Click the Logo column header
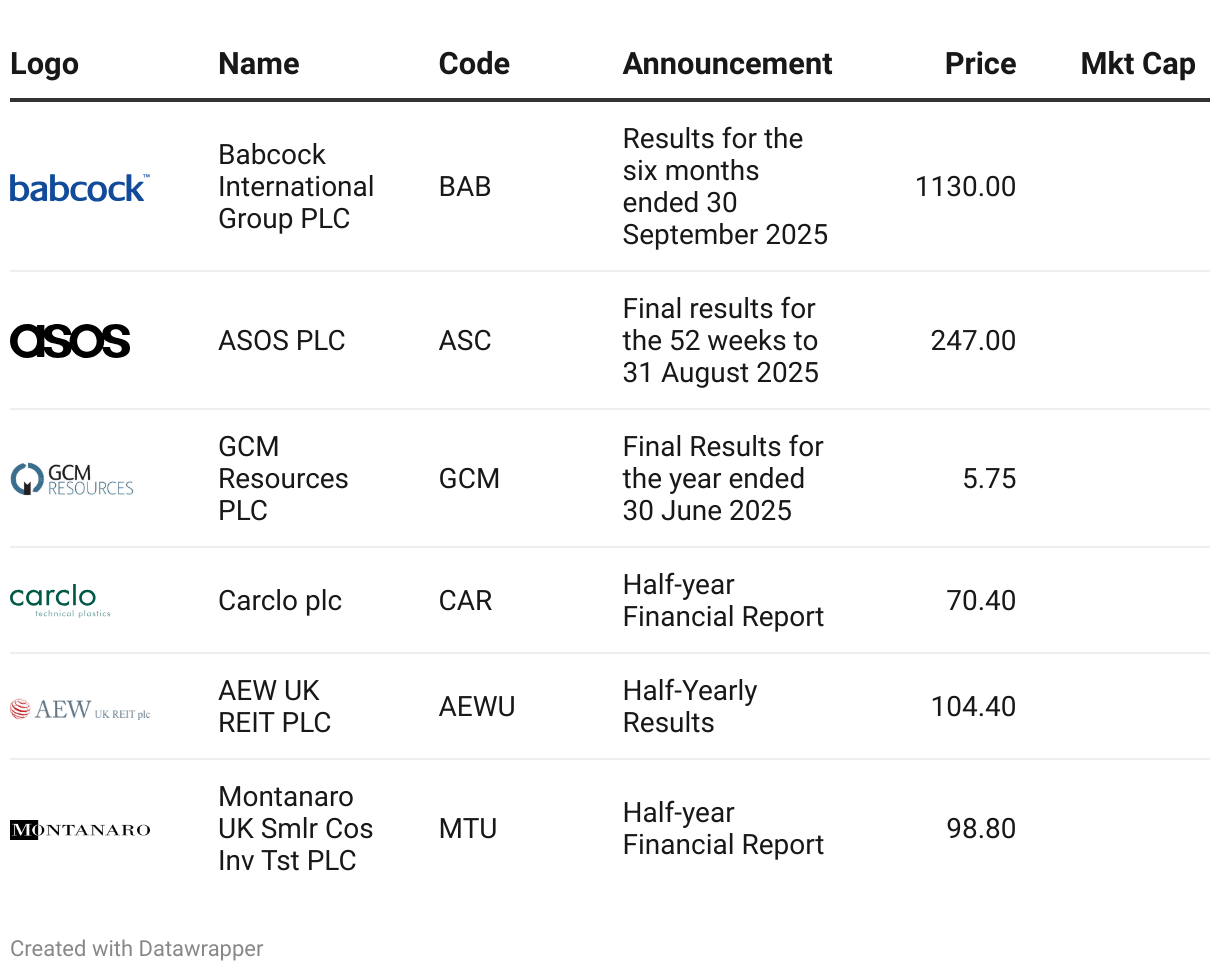The image size is (1220, 972). 44,64
